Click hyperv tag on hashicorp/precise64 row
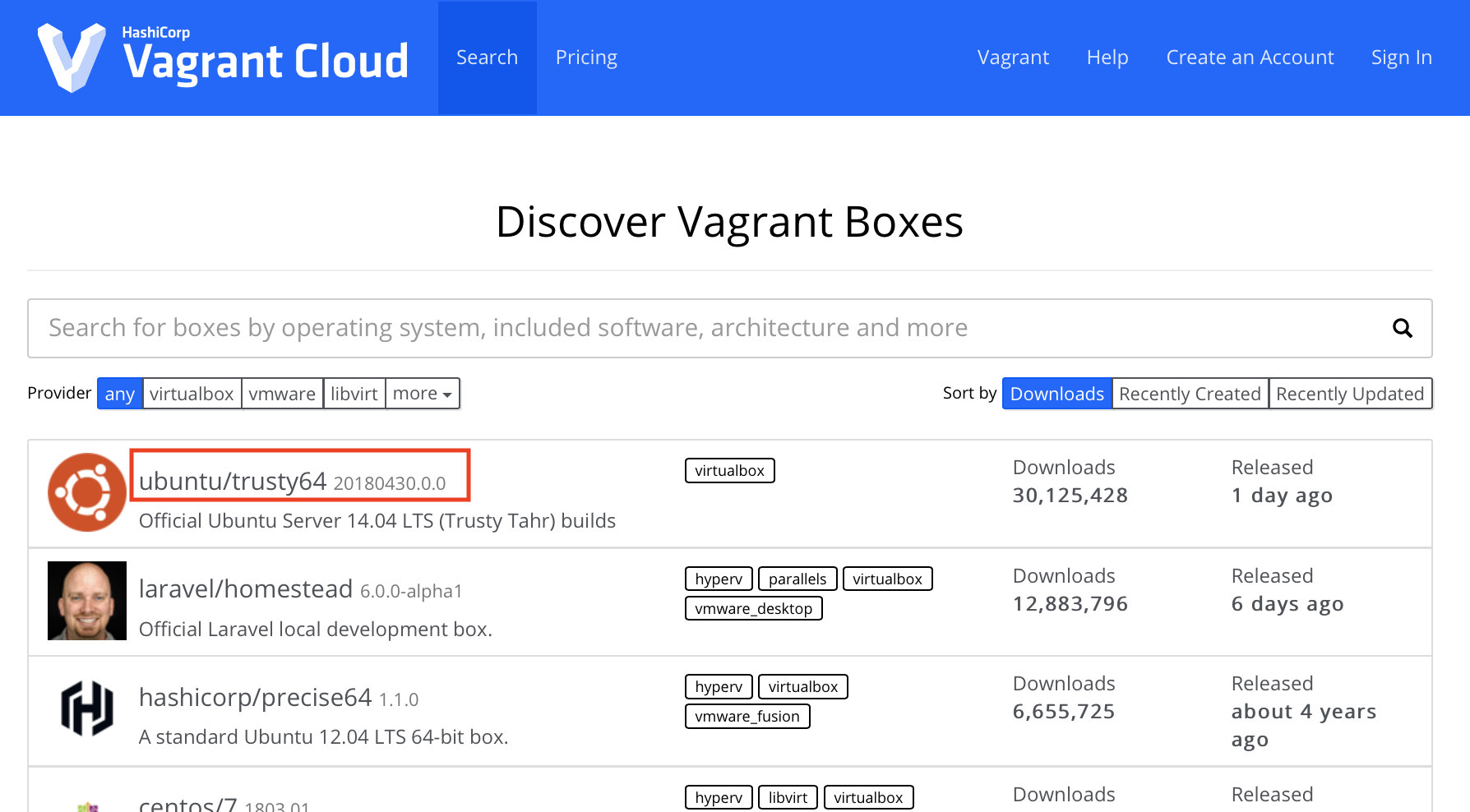 pos(719,687)
